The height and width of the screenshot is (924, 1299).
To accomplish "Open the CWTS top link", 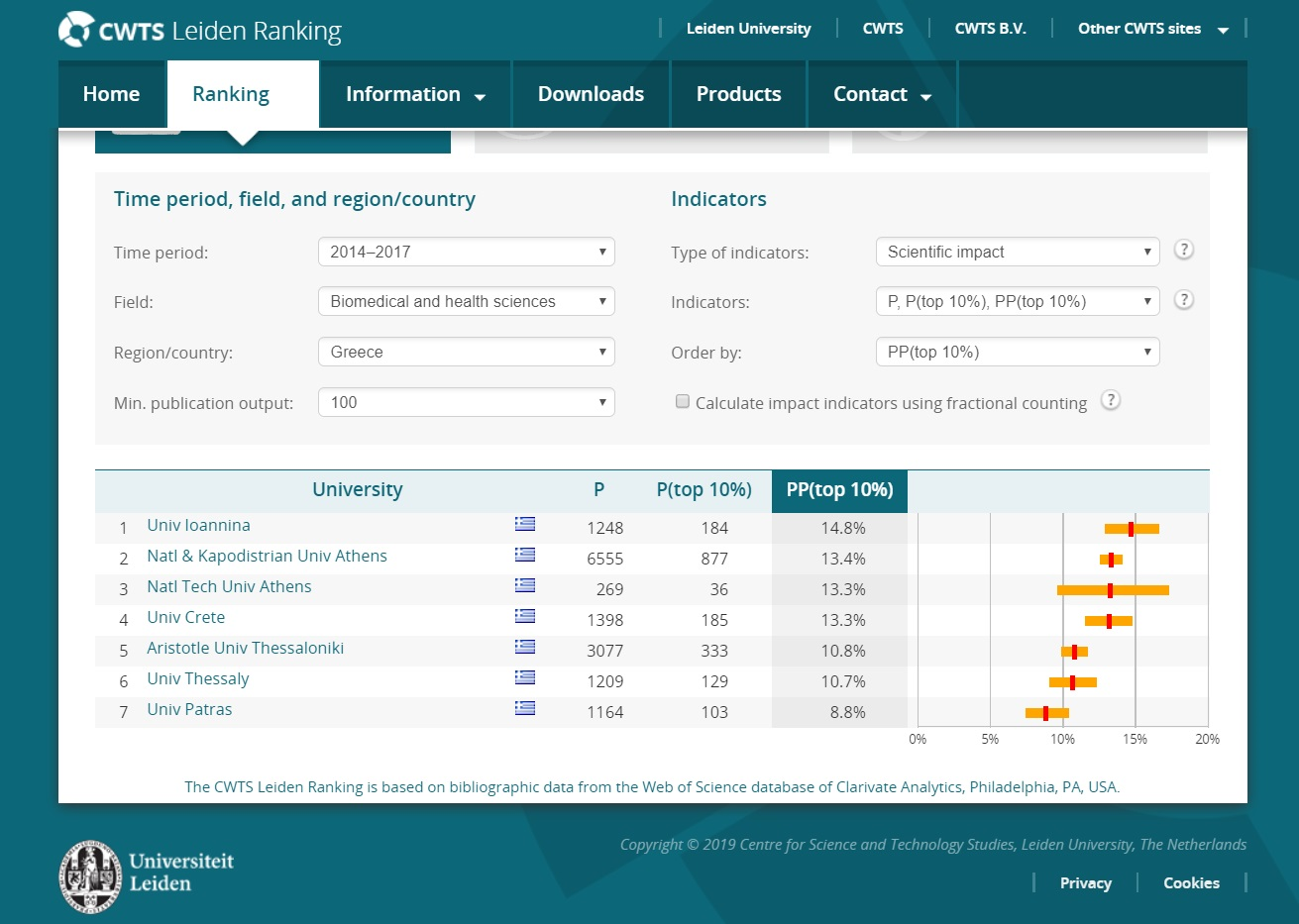I will (x=883, y=29).
